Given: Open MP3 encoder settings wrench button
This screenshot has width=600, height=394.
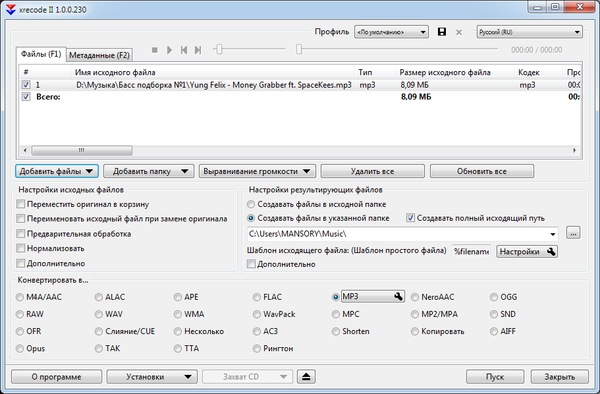Looking at the screenshot, I should pos(398,296).
